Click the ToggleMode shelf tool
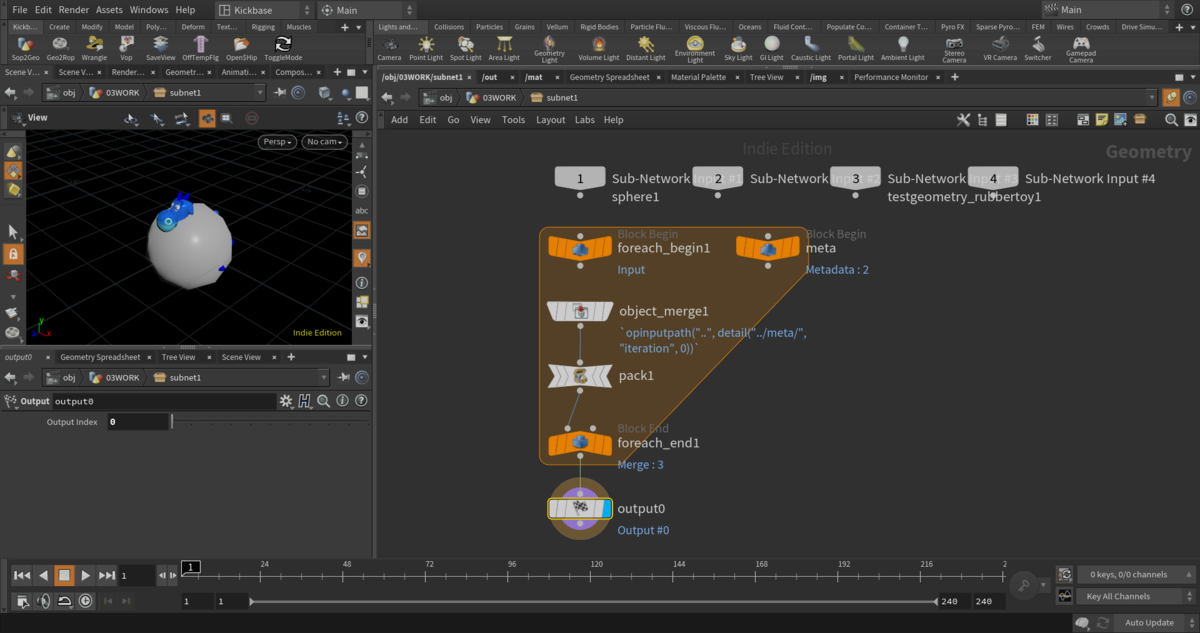This screenshot has height=633, width=1200. [x=283, y=48]
